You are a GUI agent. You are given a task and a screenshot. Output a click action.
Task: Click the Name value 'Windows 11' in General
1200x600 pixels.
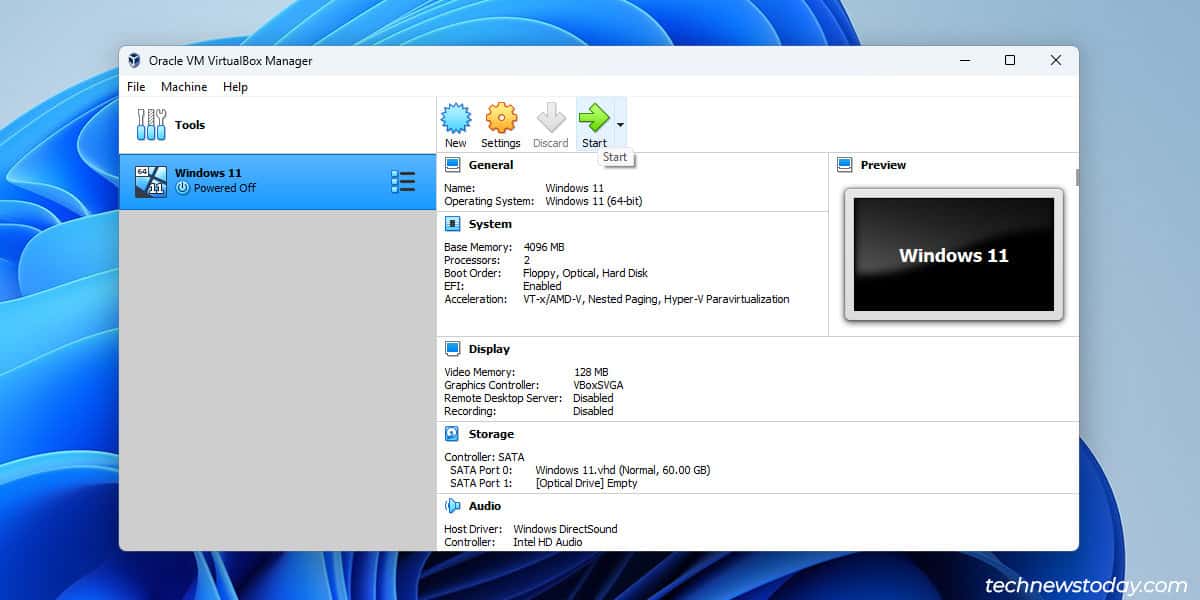tap(574, 188)
